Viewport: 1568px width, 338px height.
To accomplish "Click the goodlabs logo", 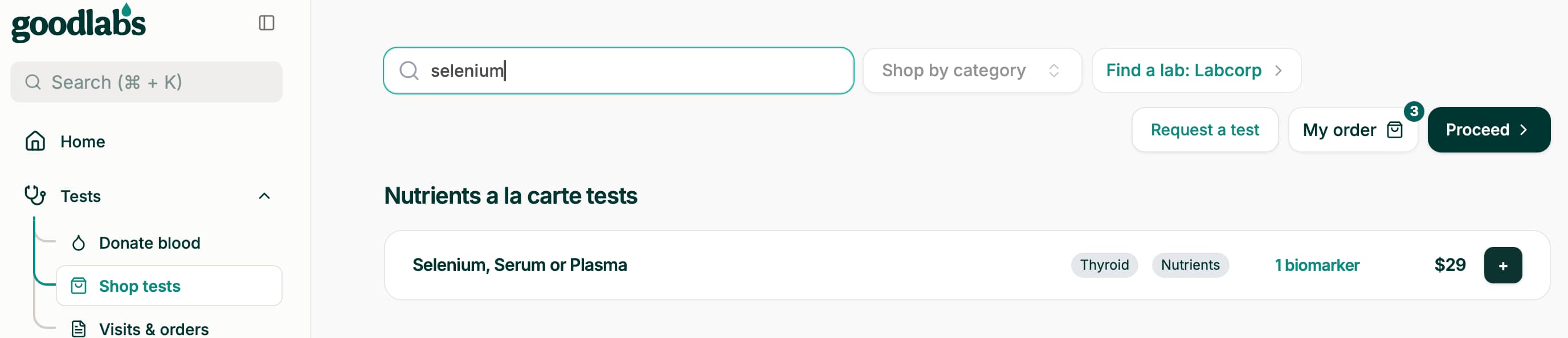I will point(79,23).
